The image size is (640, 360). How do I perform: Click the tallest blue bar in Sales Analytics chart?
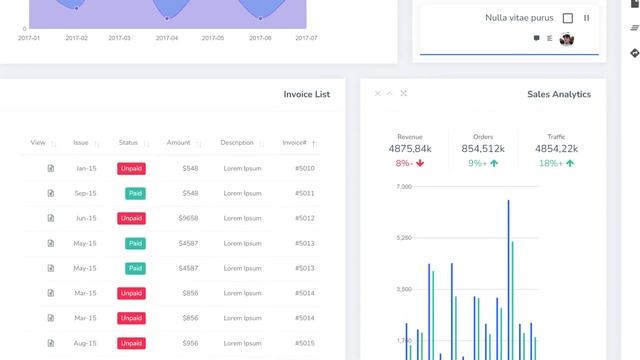coord(508,280)
